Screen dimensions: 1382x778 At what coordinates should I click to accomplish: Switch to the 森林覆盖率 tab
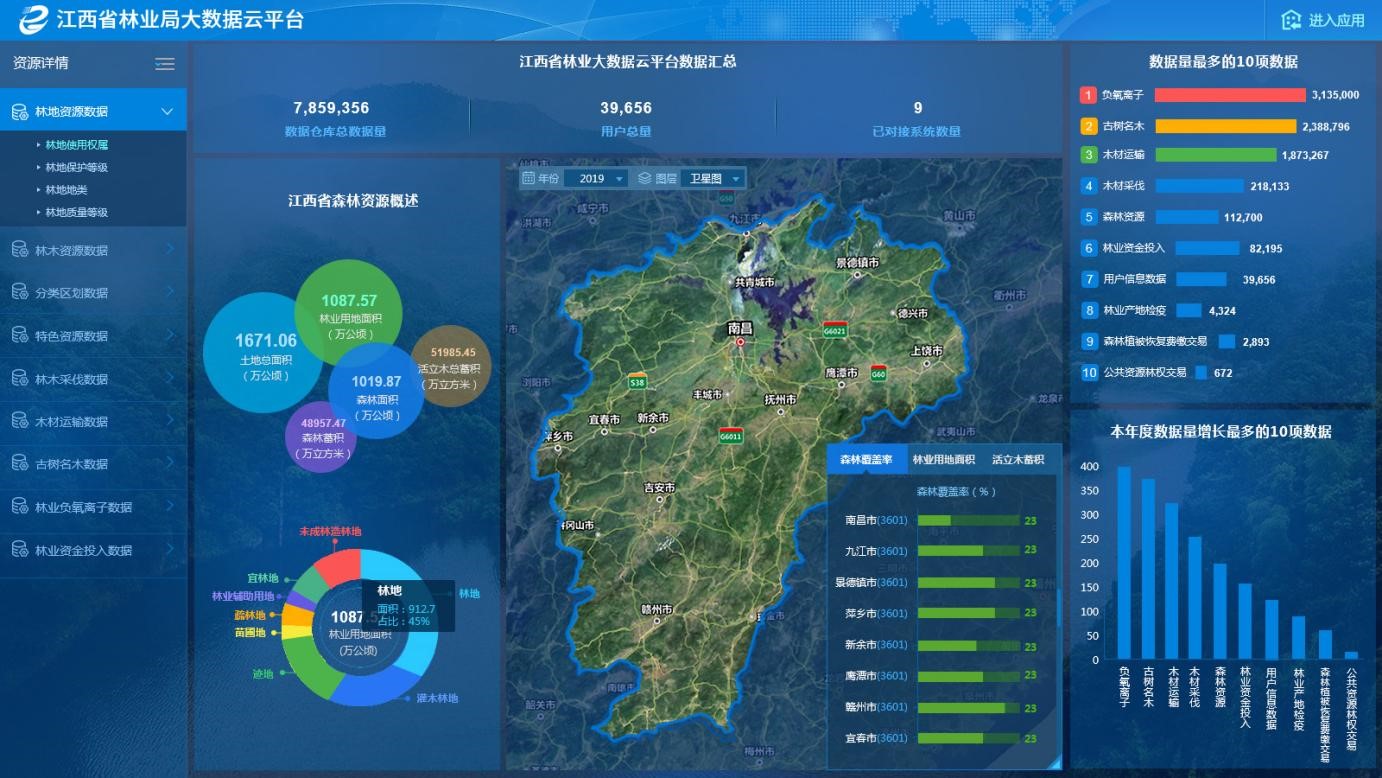866,459
